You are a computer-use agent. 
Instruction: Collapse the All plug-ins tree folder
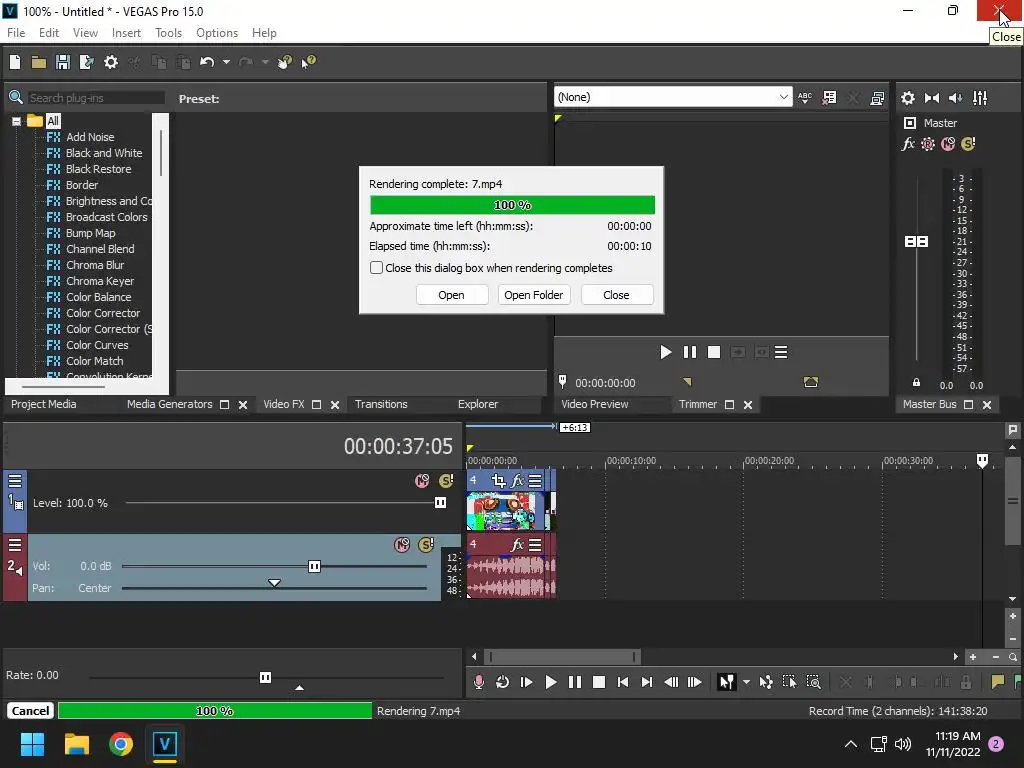tap(16, 121)
